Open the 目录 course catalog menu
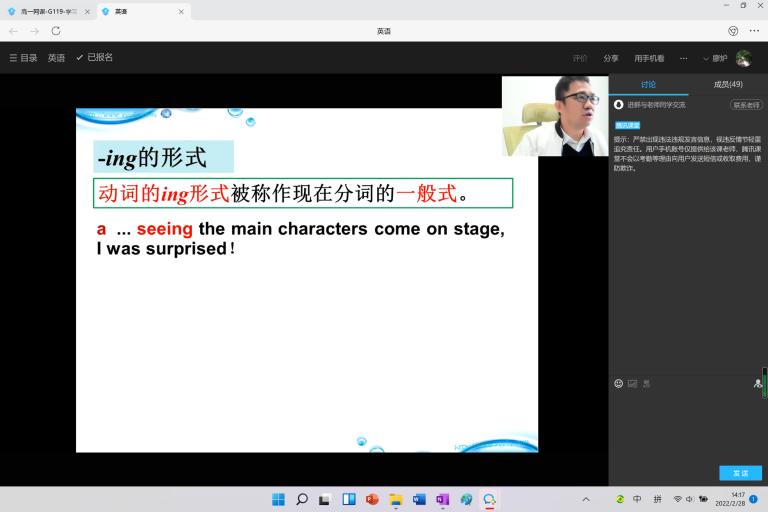Image resolution: width=768 pixels, height=512 pixels. tap(23, 58)
